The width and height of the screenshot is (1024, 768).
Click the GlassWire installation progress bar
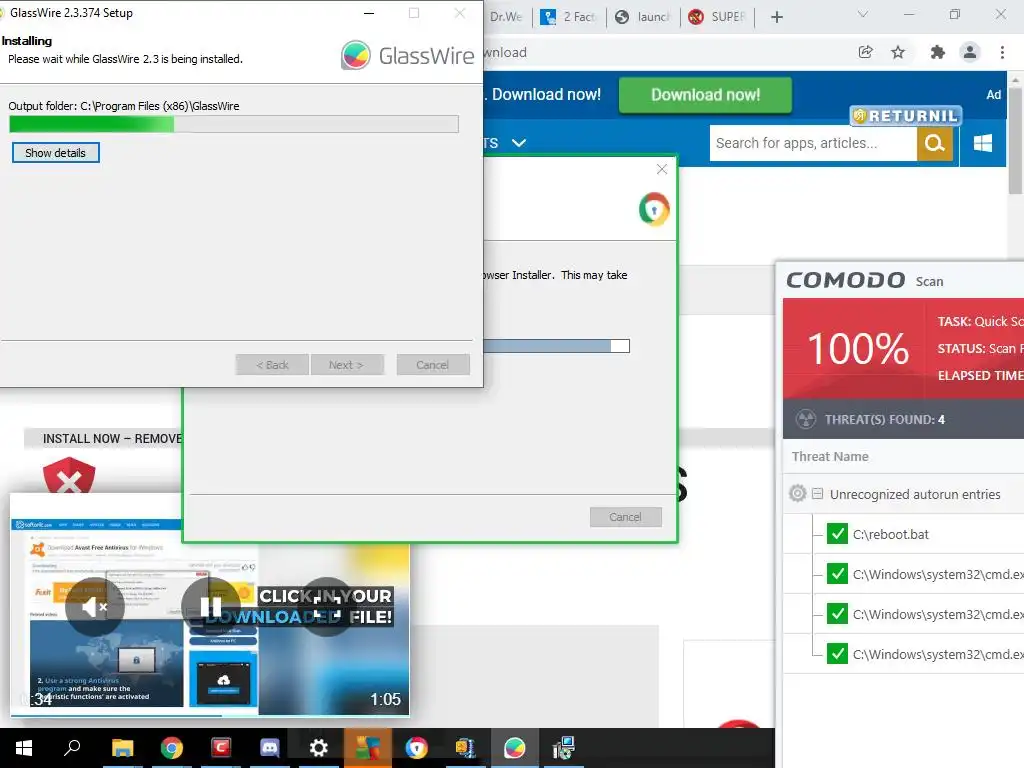[x=234, y=124]
